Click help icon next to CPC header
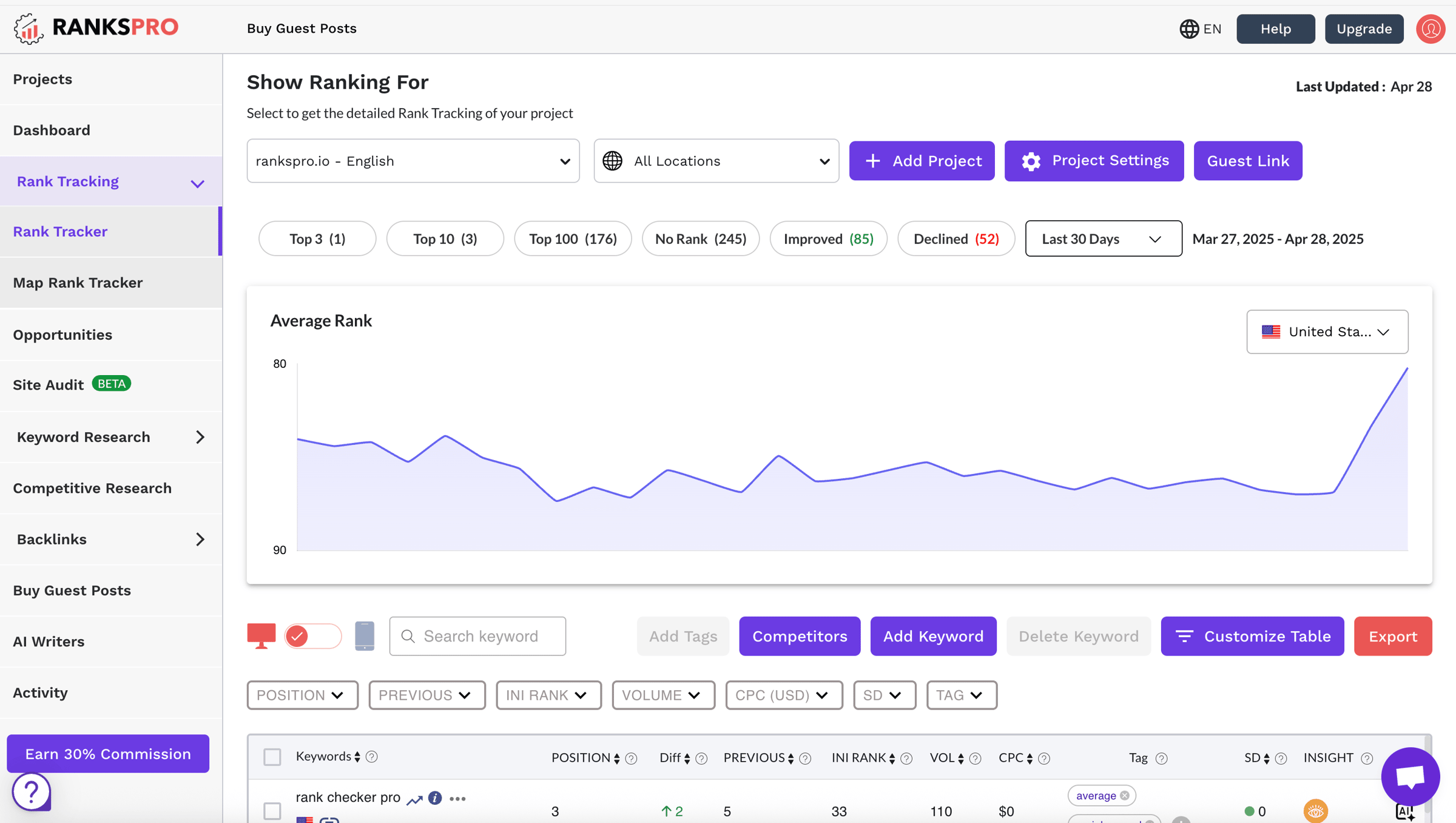Viewport: 1456px width, 823px height. coord(1044,758)
